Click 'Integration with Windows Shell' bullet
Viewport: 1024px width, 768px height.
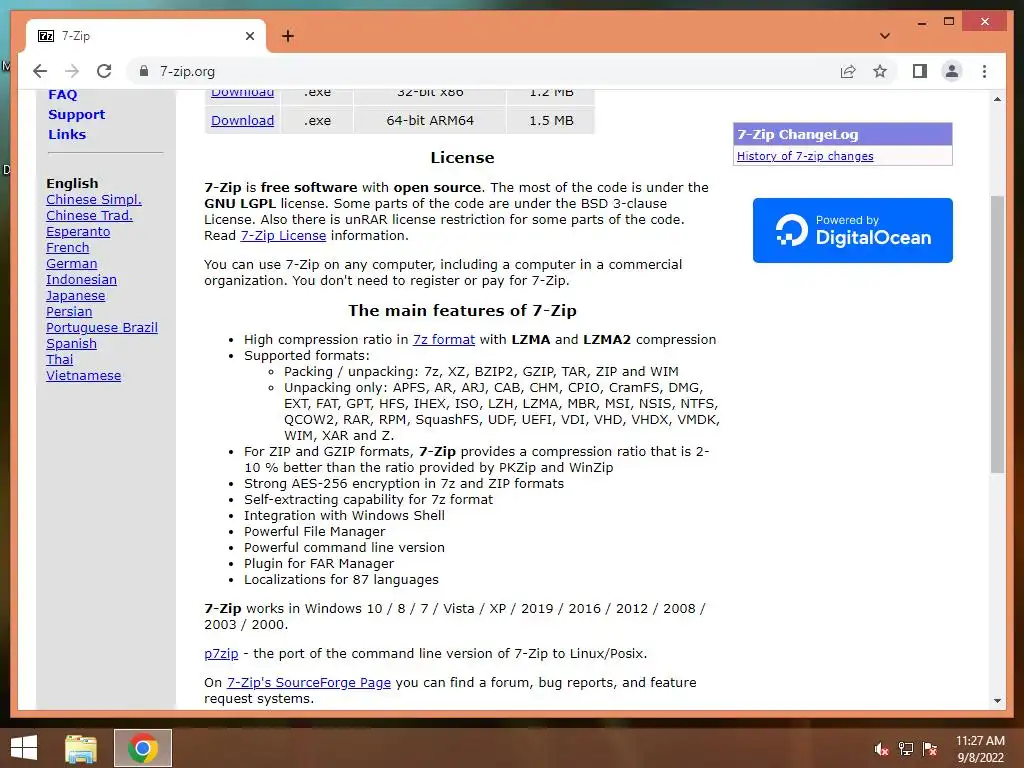(x=344, y=515)
